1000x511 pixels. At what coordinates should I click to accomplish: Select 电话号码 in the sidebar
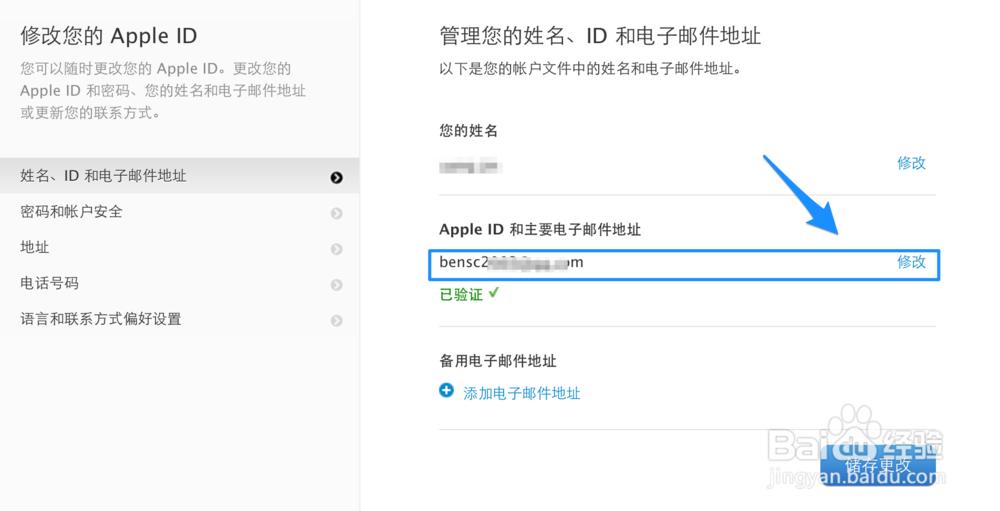coord(49,283)
